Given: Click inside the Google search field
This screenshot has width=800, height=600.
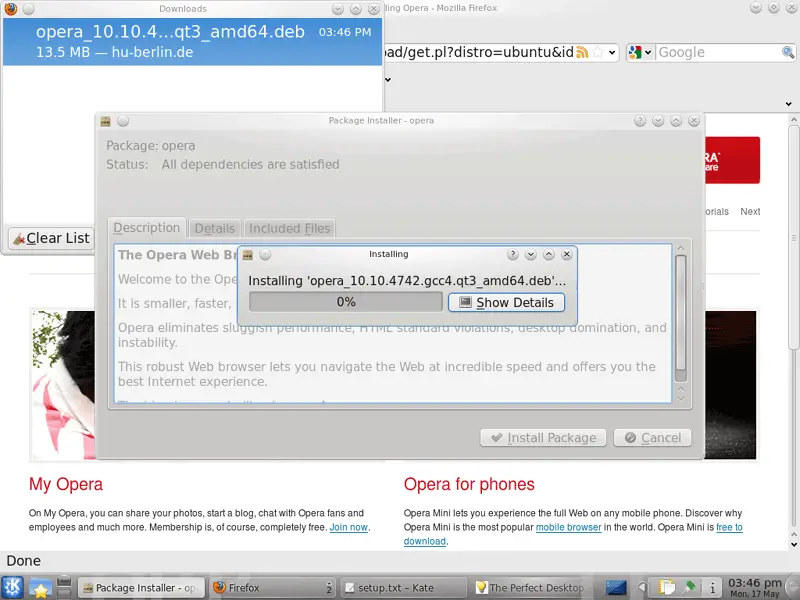Looking at the screenshot, I should point(718,52).
